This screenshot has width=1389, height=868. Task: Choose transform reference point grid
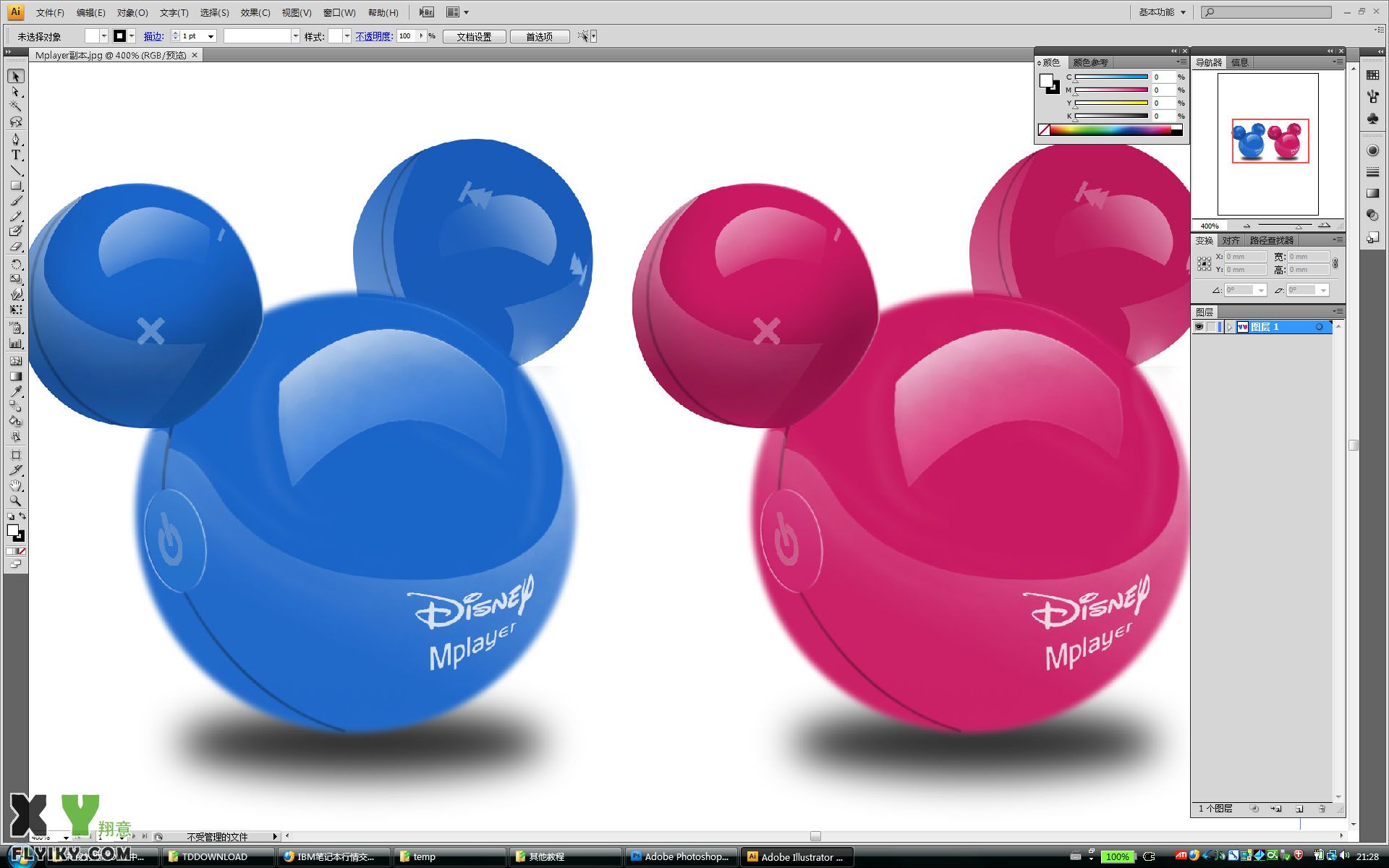pos(1204,264)
